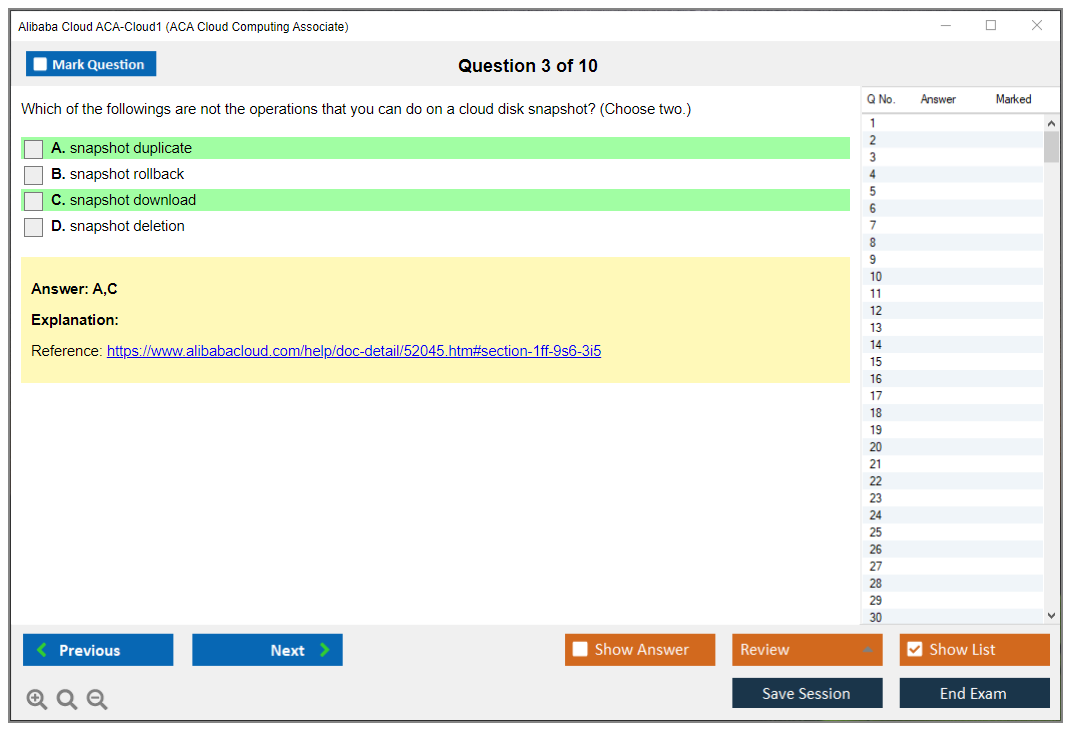Toggle the Show Answer checkbox
1075x735 pixels.
coord(581,650)
